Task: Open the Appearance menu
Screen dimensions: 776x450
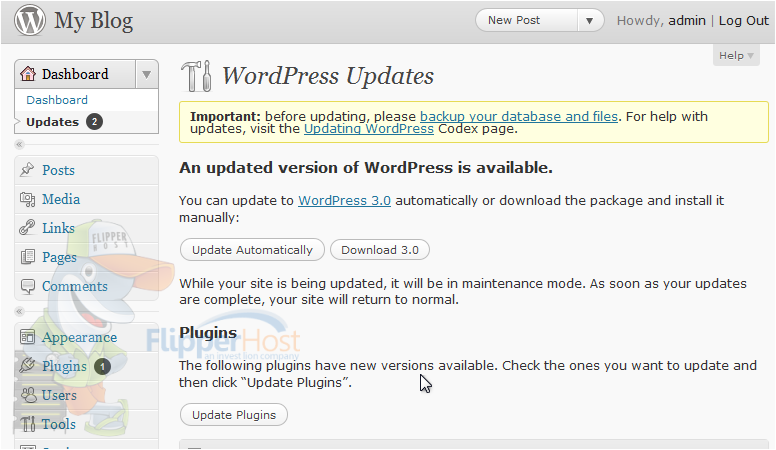Action: pos(80,338)
